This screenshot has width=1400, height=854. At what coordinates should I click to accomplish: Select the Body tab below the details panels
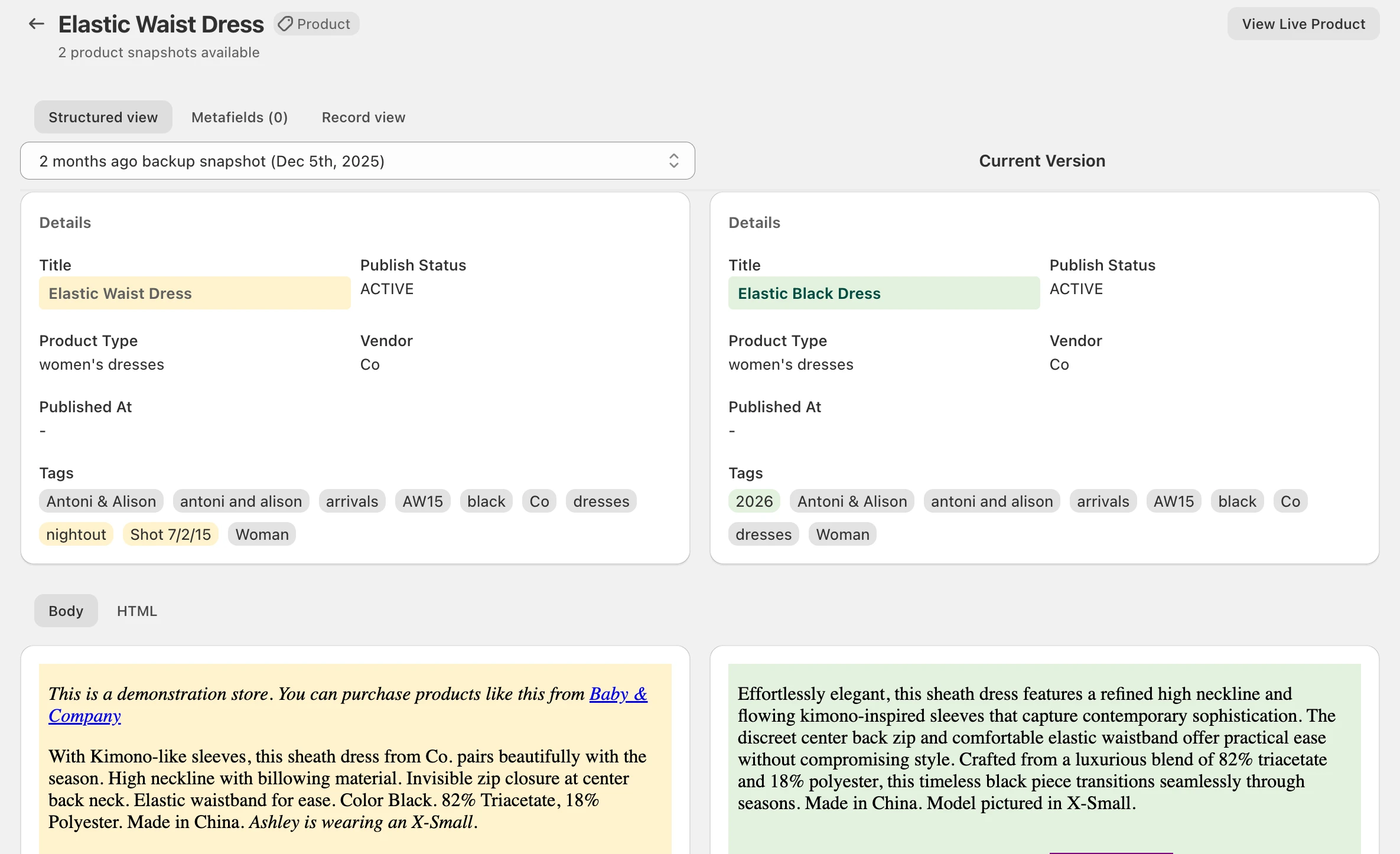pyautogui.click(x=66, y=611)
